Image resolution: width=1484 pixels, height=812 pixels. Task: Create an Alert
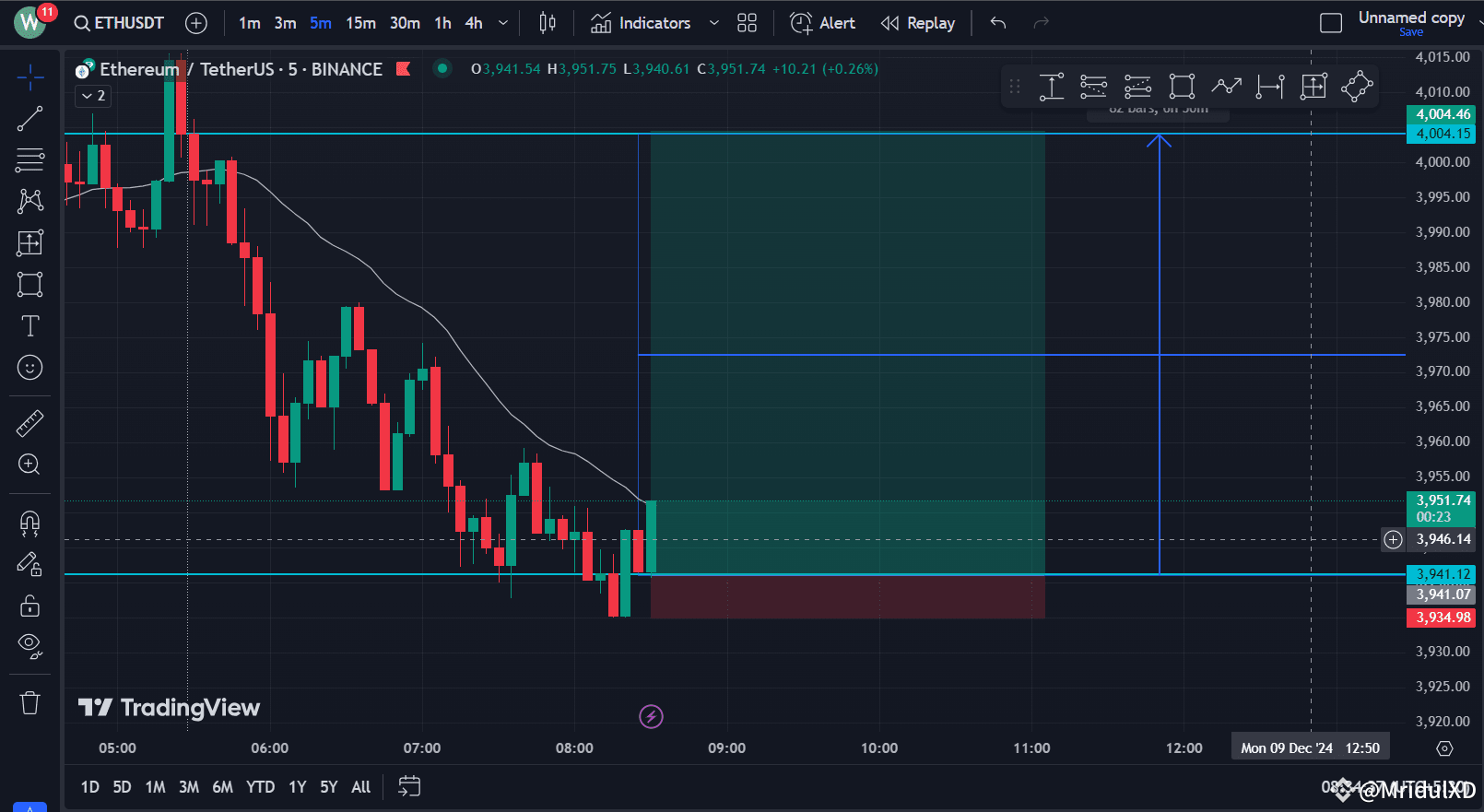823,23
